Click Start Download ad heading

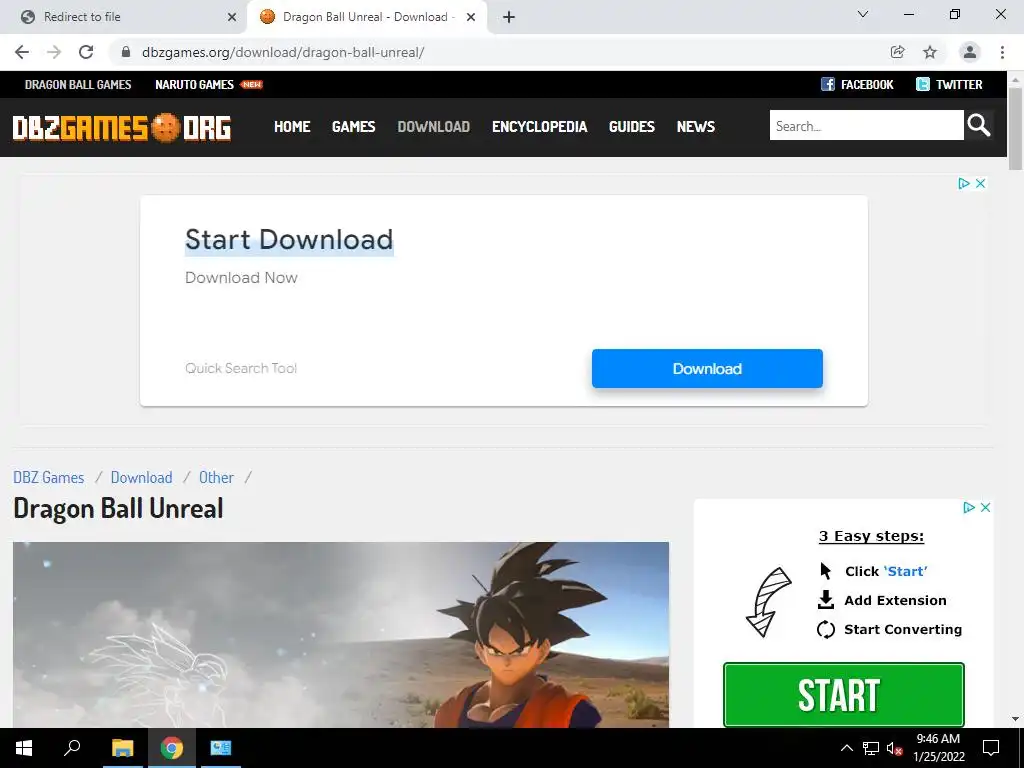click(289, 240)
